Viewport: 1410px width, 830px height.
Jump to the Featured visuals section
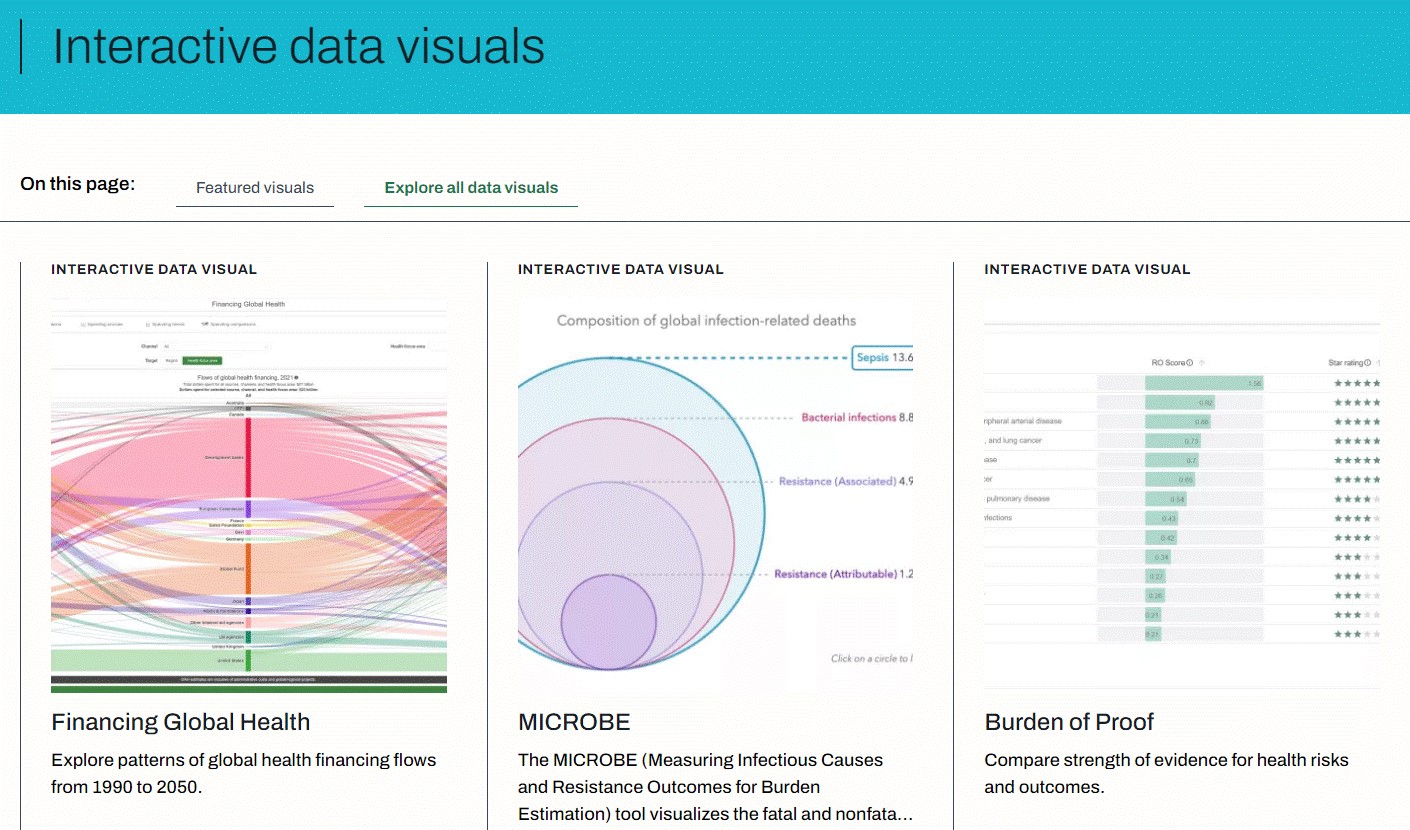point(254,188)
